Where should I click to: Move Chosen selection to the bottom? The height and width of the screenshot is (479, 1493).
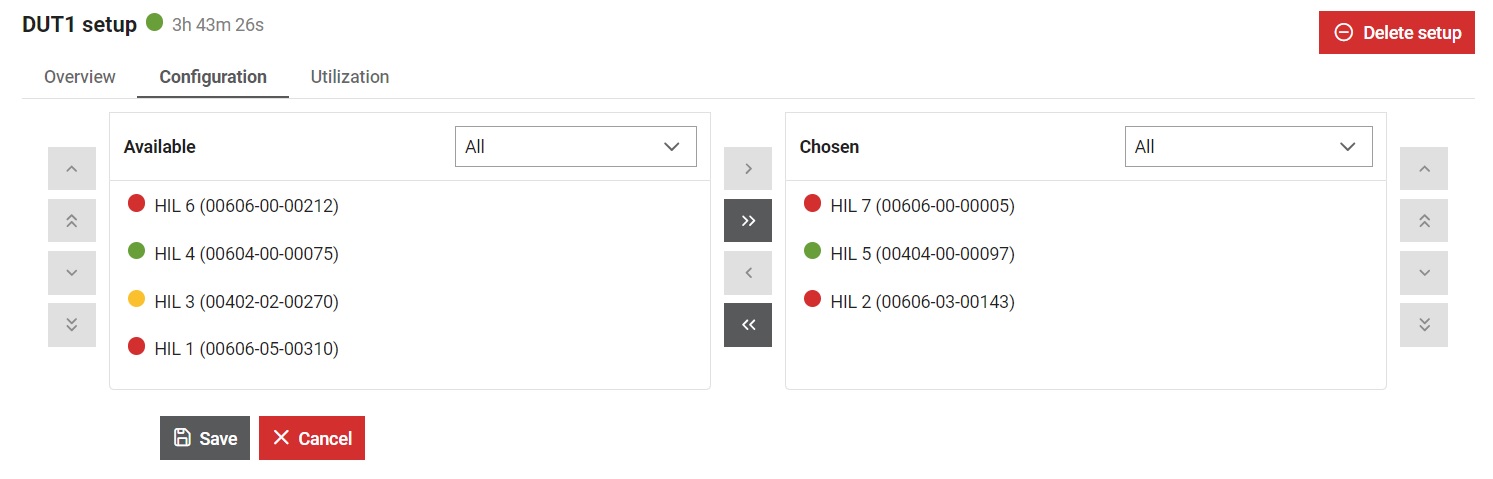pos(1424,325)
